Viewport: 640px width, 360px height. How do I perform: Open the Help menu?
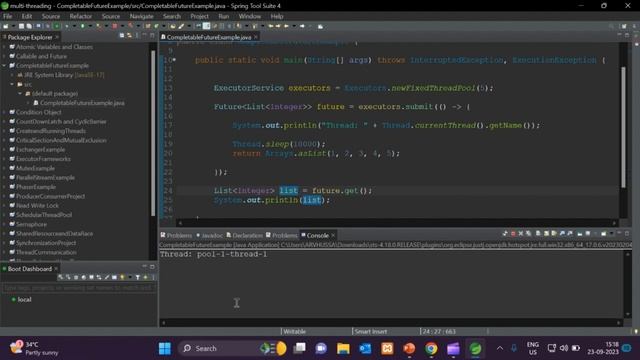[277, 16]
